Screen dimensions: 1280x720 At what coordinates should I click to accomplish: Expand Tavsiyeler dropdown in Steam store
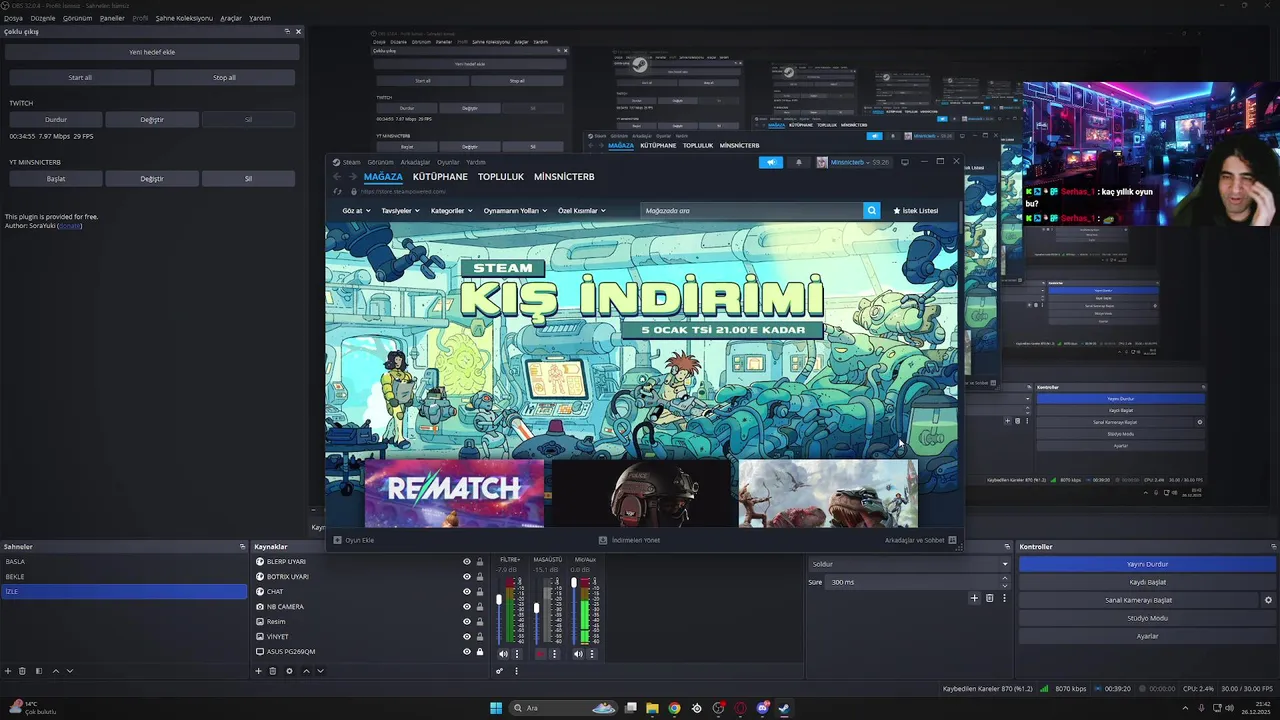point(401,211)
